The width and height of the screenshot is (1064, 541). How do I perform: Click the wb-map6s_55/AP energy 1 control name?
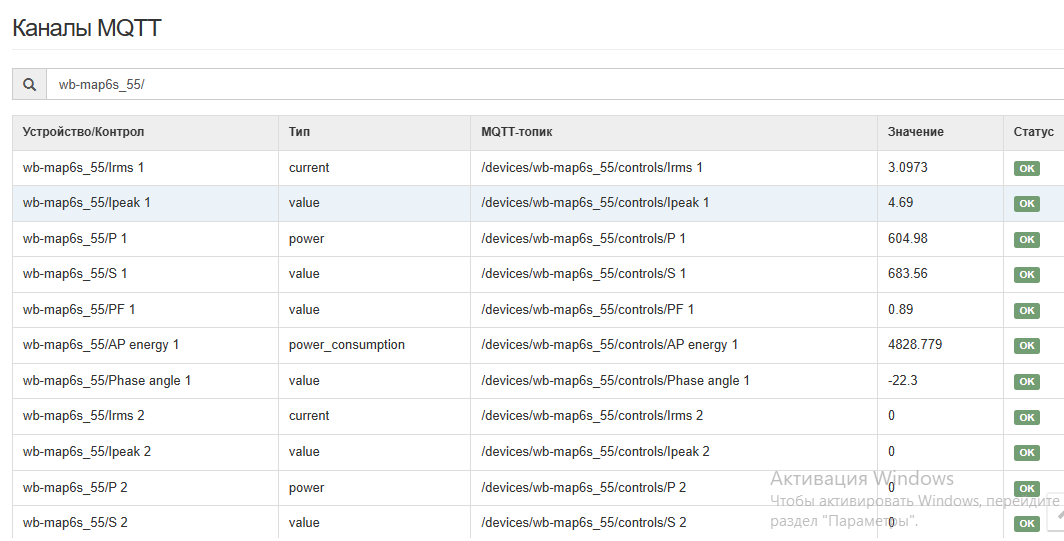[x=100, y=345]
